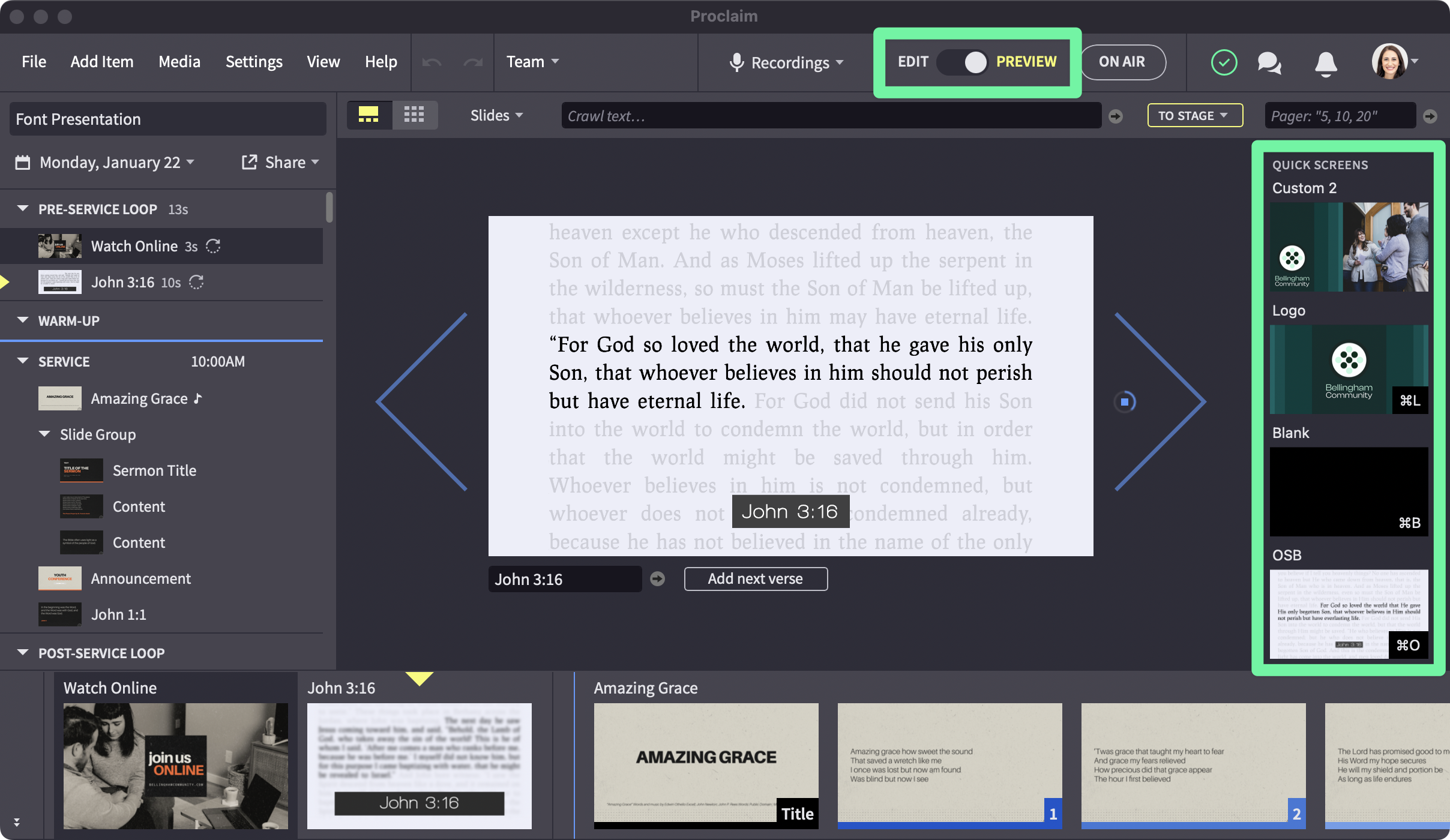Viewport: 1450px width, 840px height.
Task: Click the blue stop indicator circle
Action: (1125, 402)
